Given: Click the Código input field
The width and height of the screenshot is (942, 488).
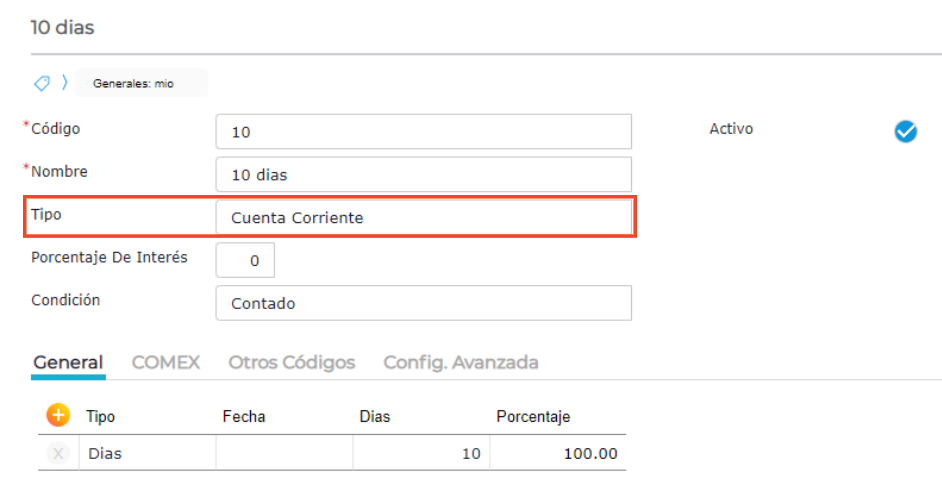Looking at the screenshot, I should [423, 131].
